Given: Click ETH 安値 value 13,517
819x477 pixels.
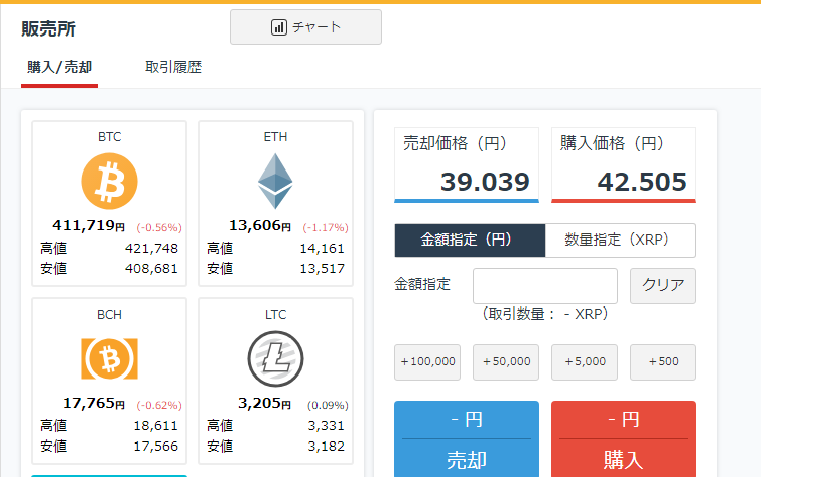Looking at the screenshot, I should pos(322,269).
